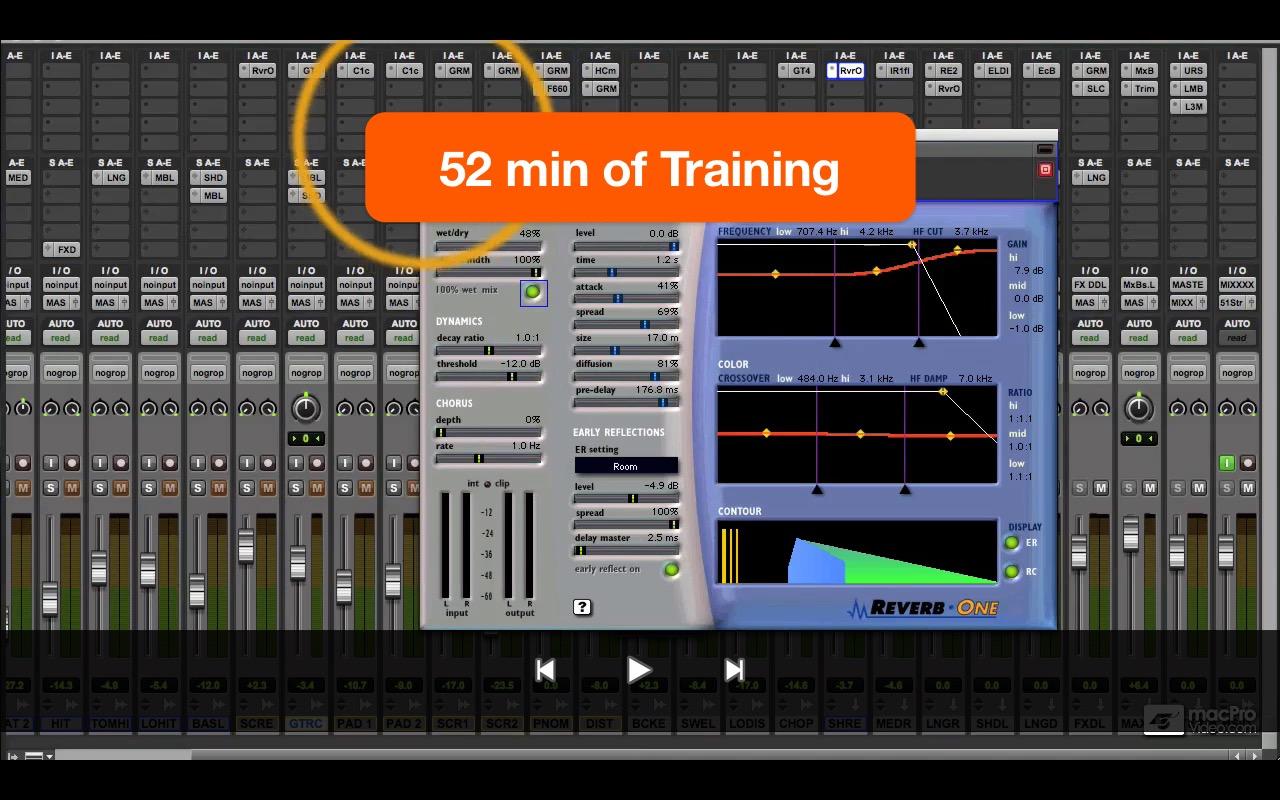Screen dimensions: 1280x800
Task: Click the diffusion slider
Action: (626, 377)
